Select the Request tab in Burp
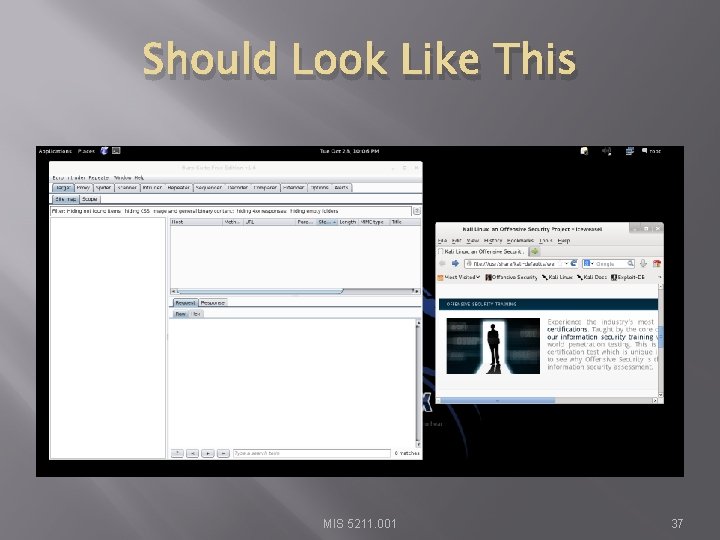720x540 pixels. click(x=185, y=303)
